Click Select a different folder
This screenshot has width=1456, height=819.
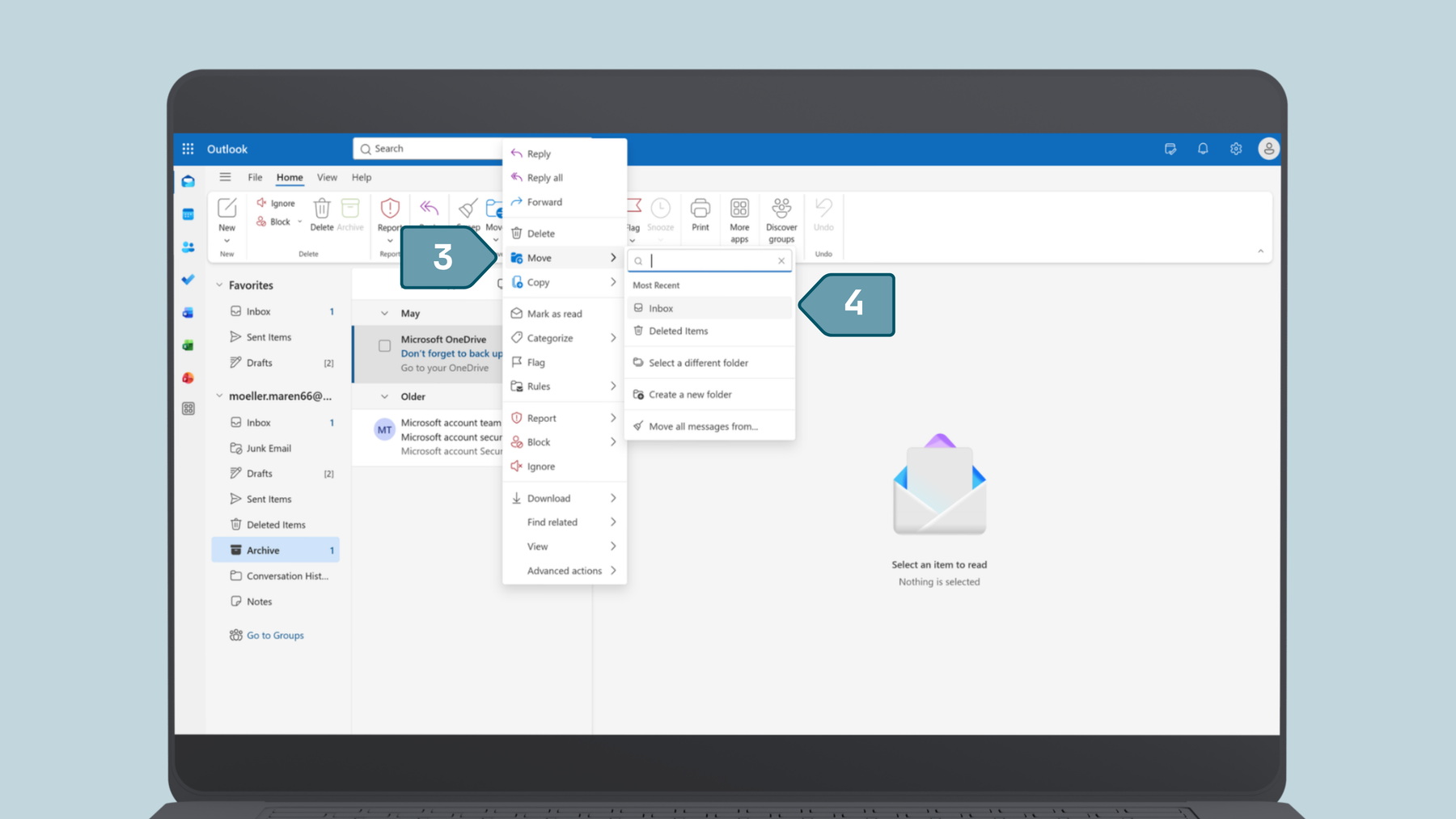pos(709,363)
